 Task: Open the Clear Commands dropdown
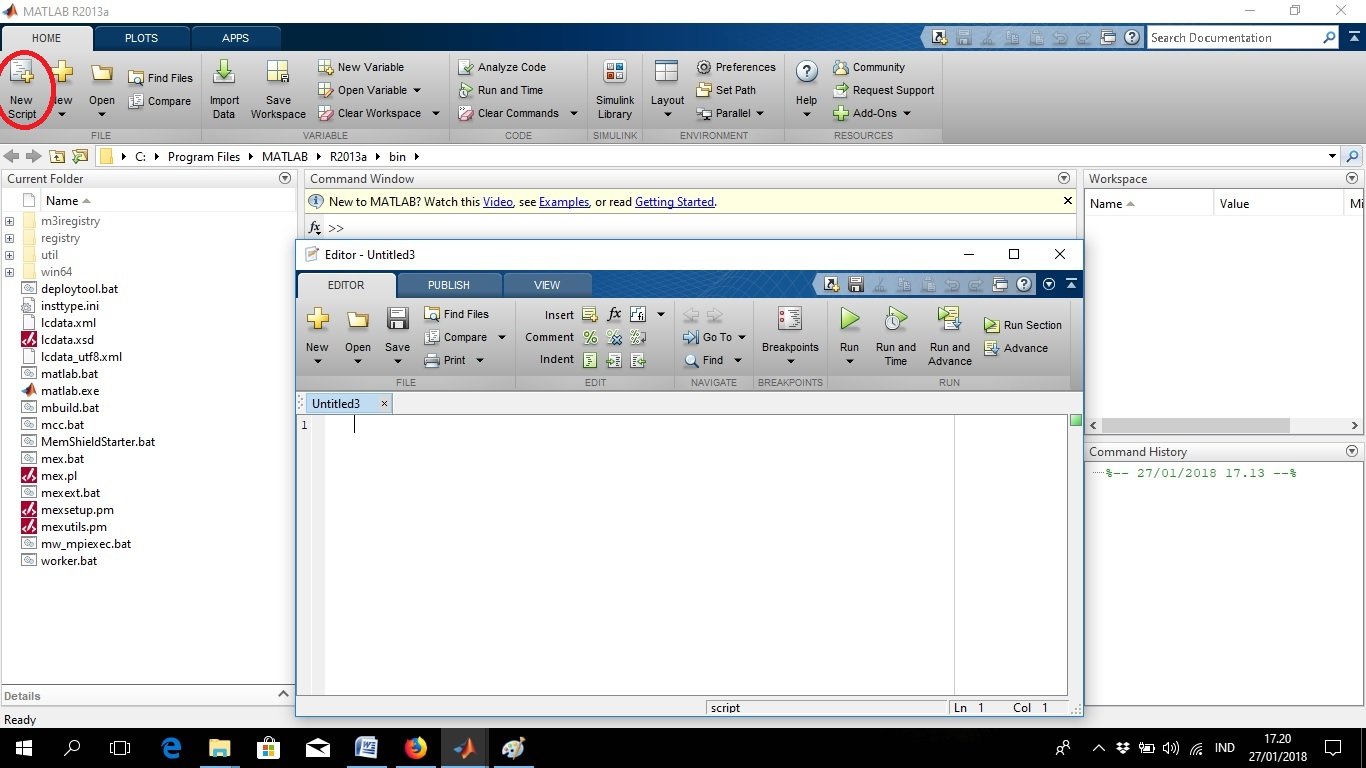coord(573,113)
